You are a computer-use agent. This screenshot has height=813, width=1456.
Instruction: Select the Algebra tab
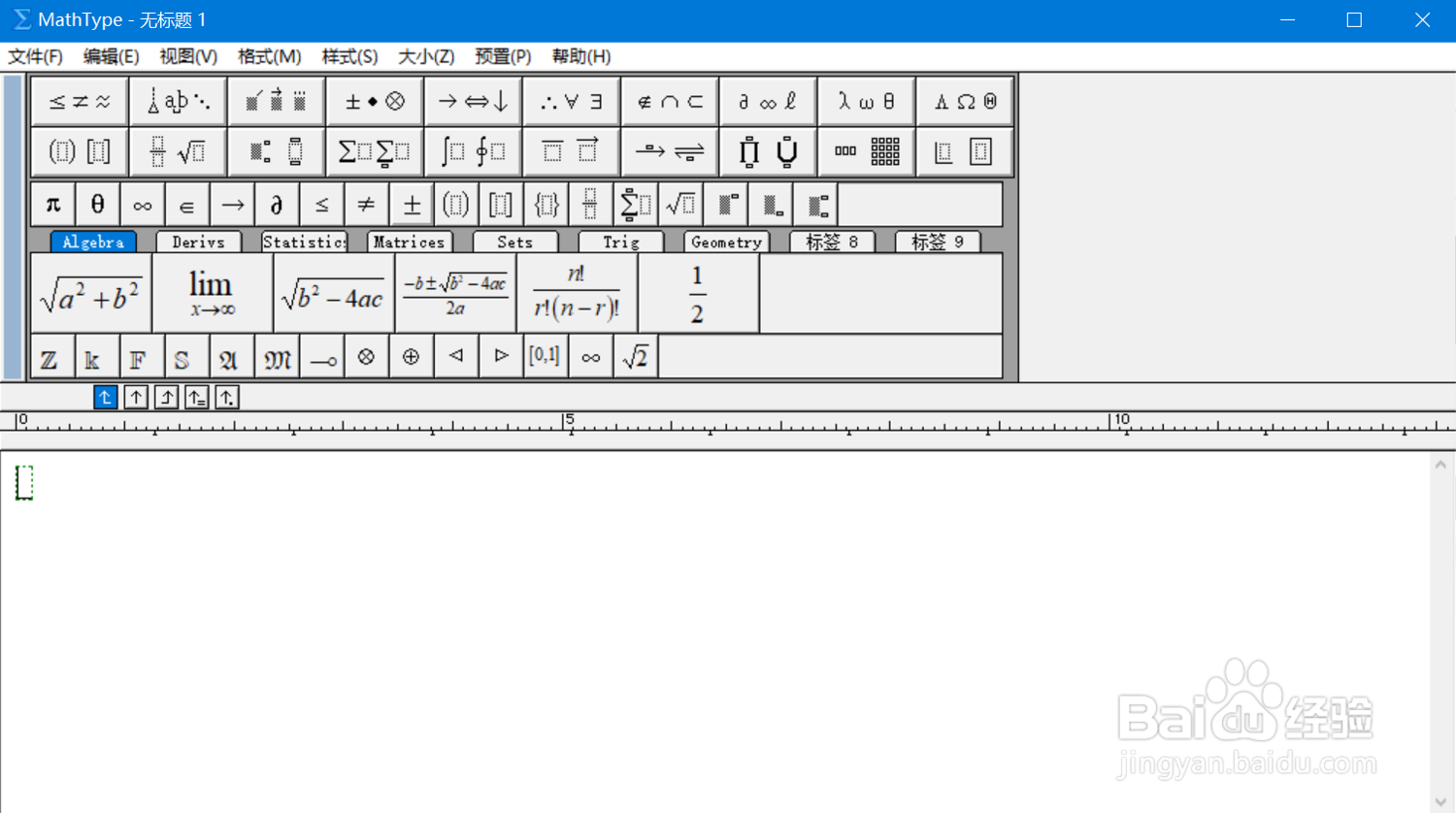pos(93,242)
